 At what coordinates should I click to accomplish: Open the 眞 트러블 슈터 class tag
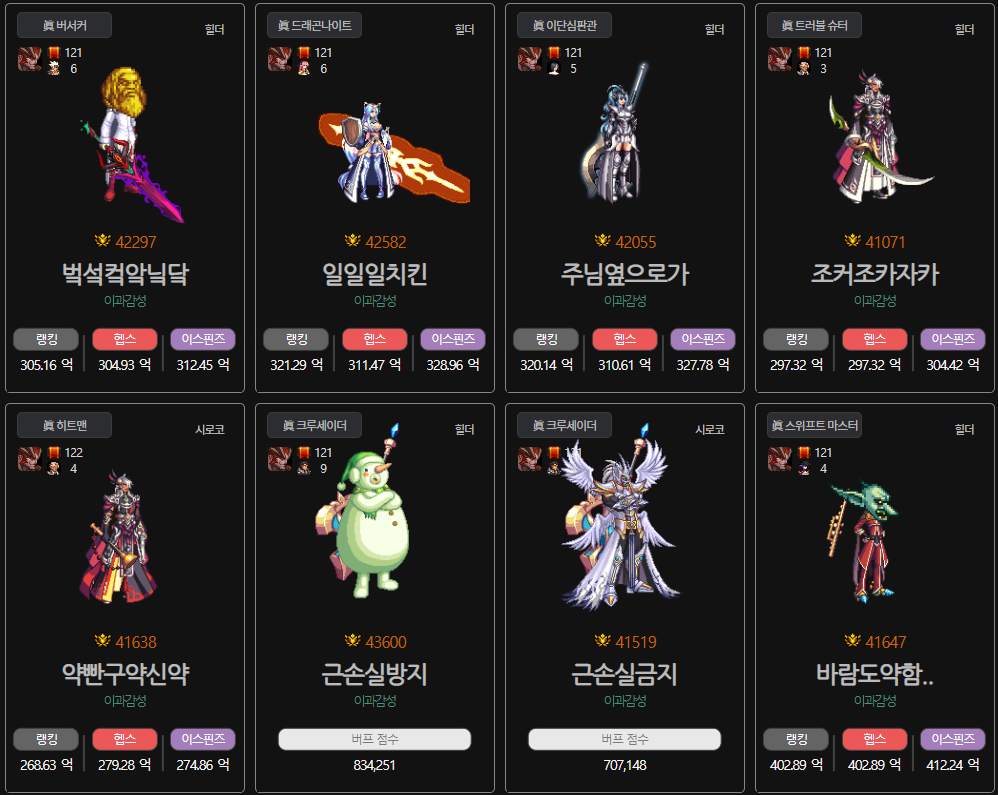(814, 25)
